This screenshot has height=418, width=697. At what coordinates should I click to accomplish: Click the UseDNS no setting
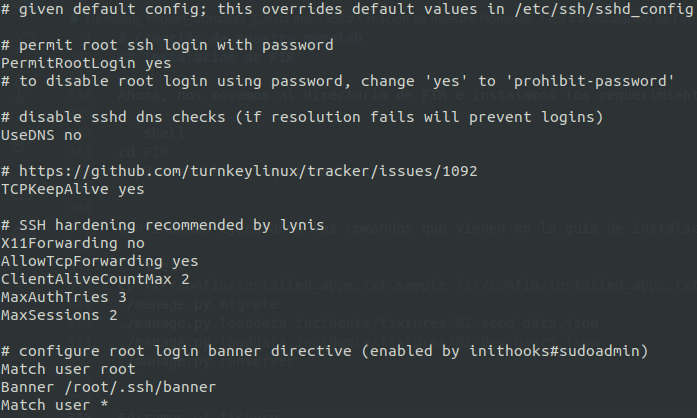[42, 134]
